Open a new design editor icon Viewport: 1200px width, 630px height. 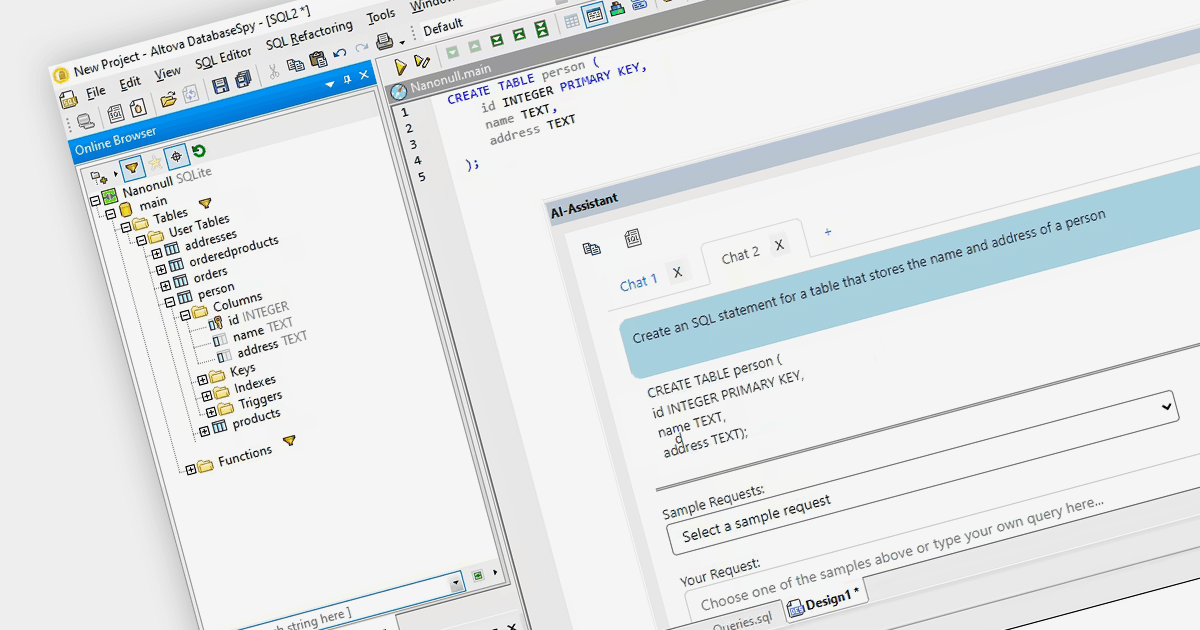[138, 107]
